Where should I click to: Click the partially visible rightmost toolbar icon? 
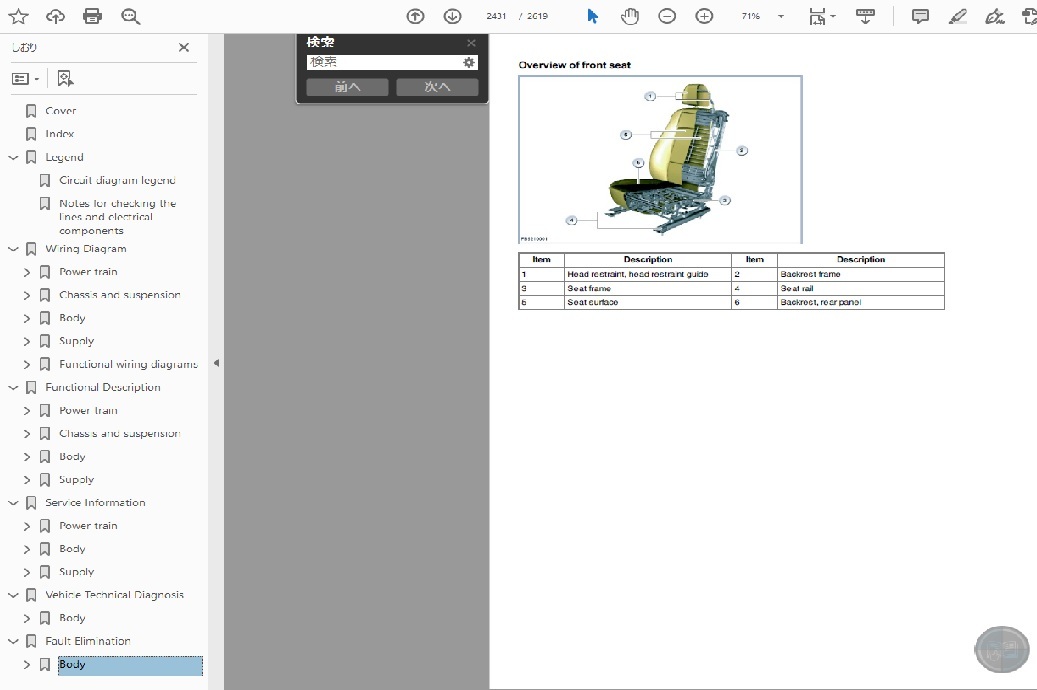coord(1029,16)
